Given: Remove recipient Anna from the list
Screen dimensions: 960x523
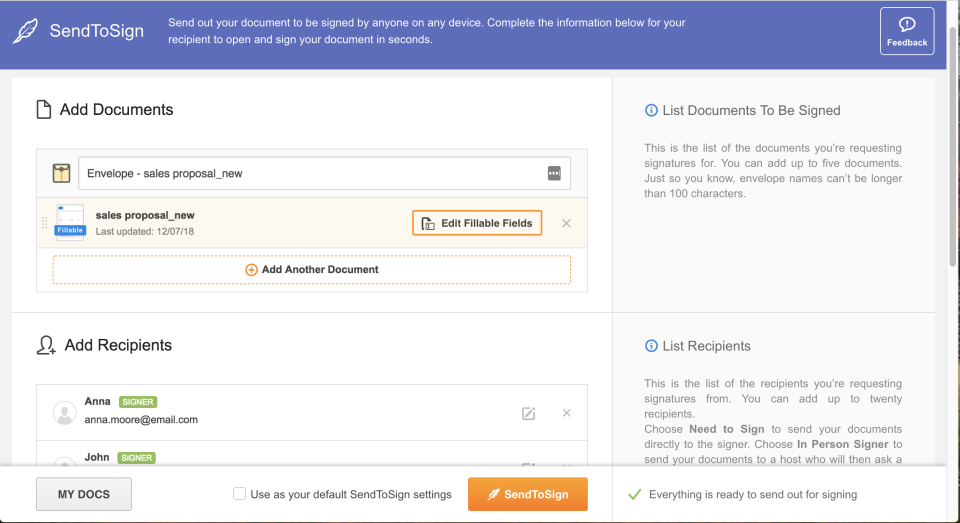Looking at the screenshot, I should click(x=566, y=413).
